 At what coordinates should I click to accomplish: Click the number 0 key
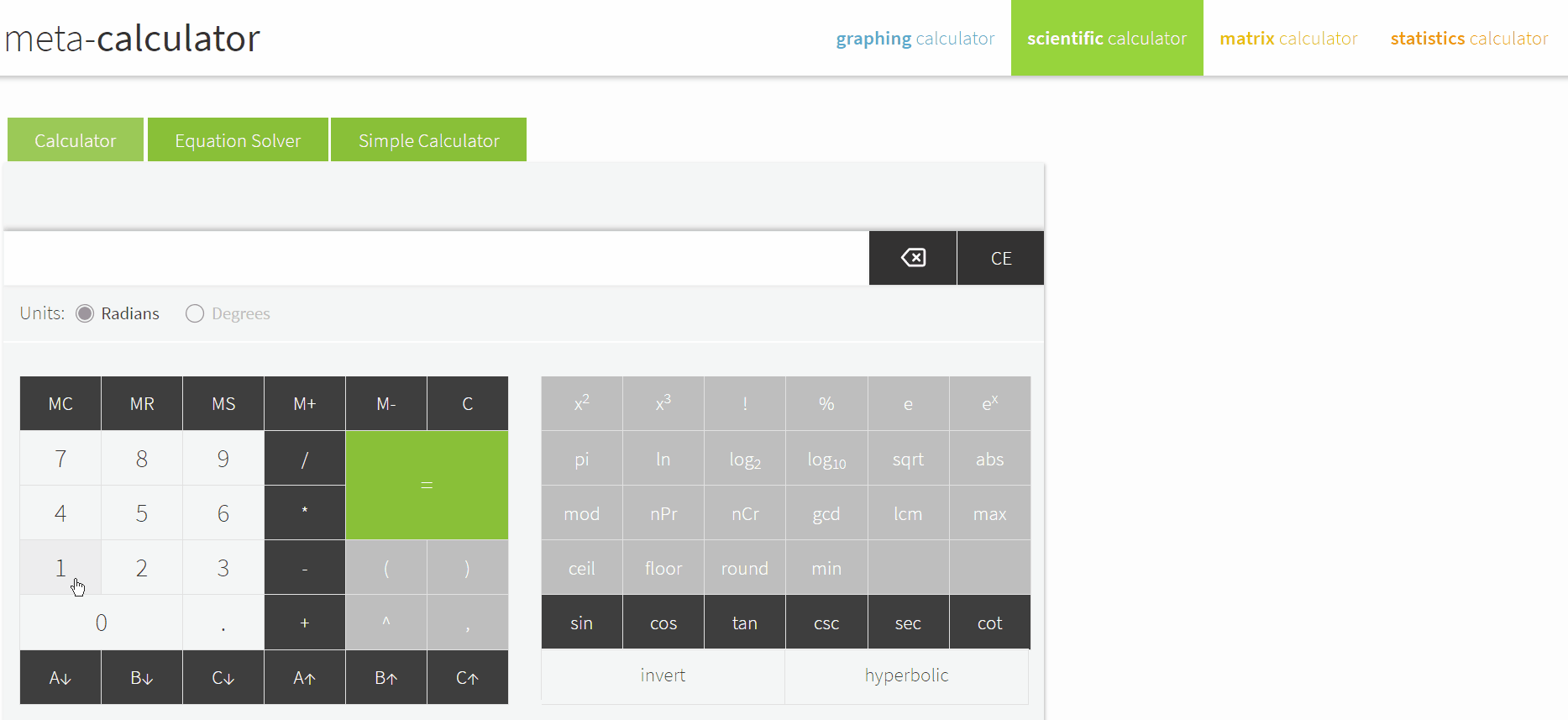tap(101, 623)
